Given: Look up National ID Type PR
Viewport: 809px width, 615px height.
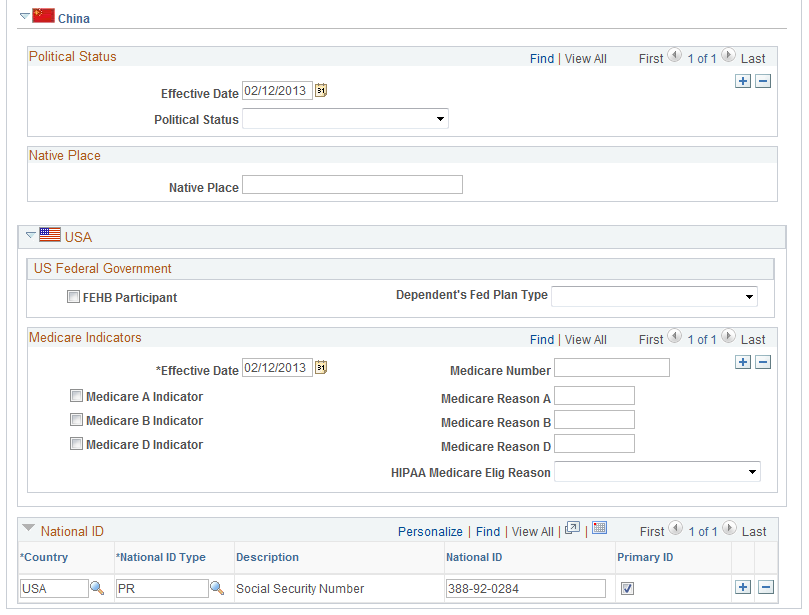Looking at the screenshot, I should coord(217,588).
